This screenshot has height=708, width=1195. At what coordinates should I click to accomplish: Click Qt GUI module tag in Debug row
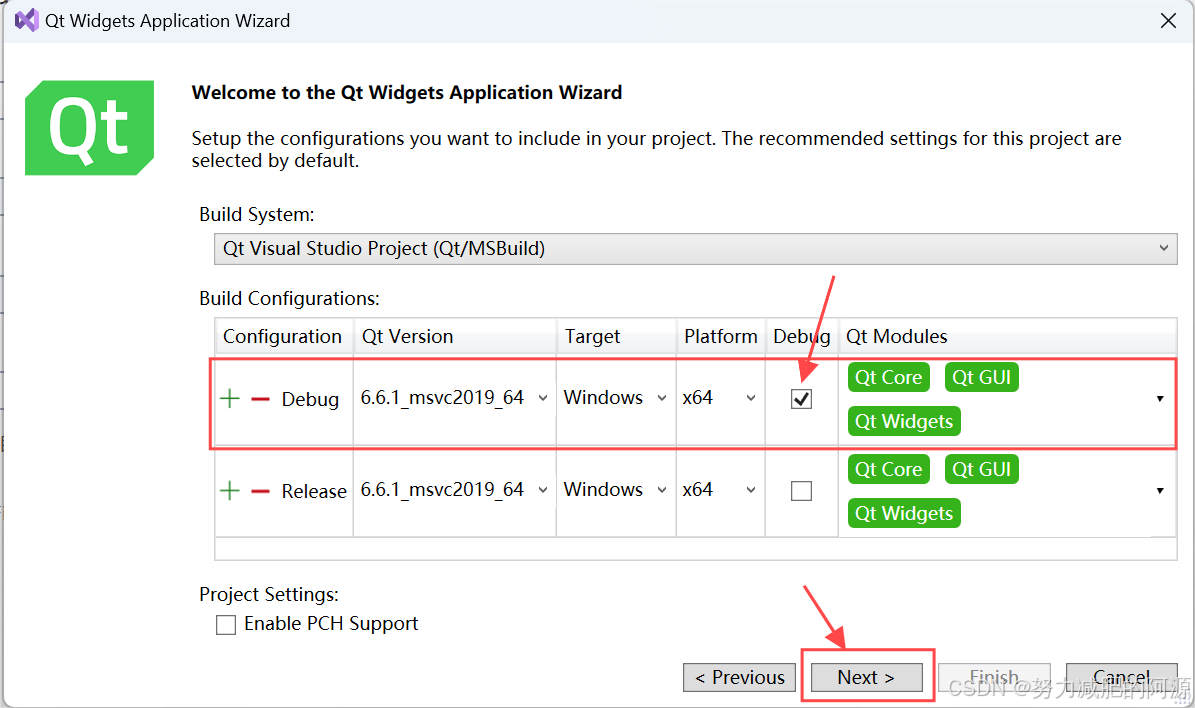pos(982,377)
